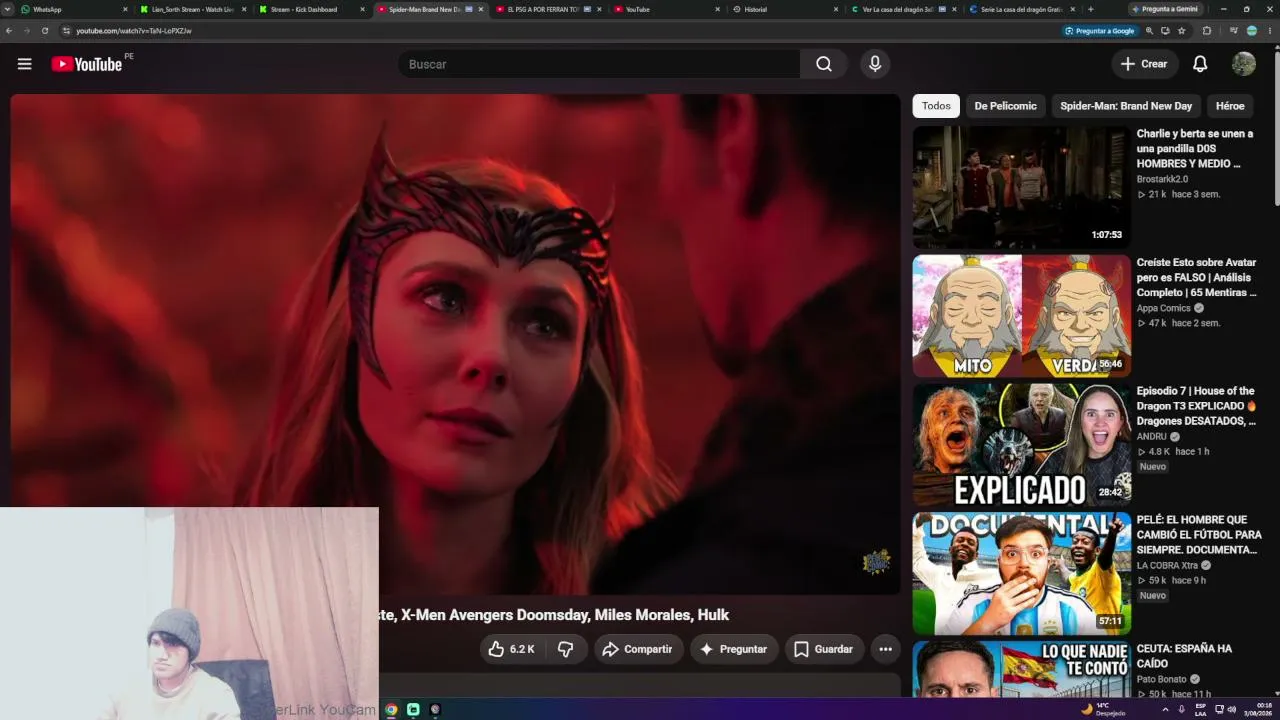Like the video showing 6.2 K
Screen dimensions: 1280x720
click(x=512, y=649)
